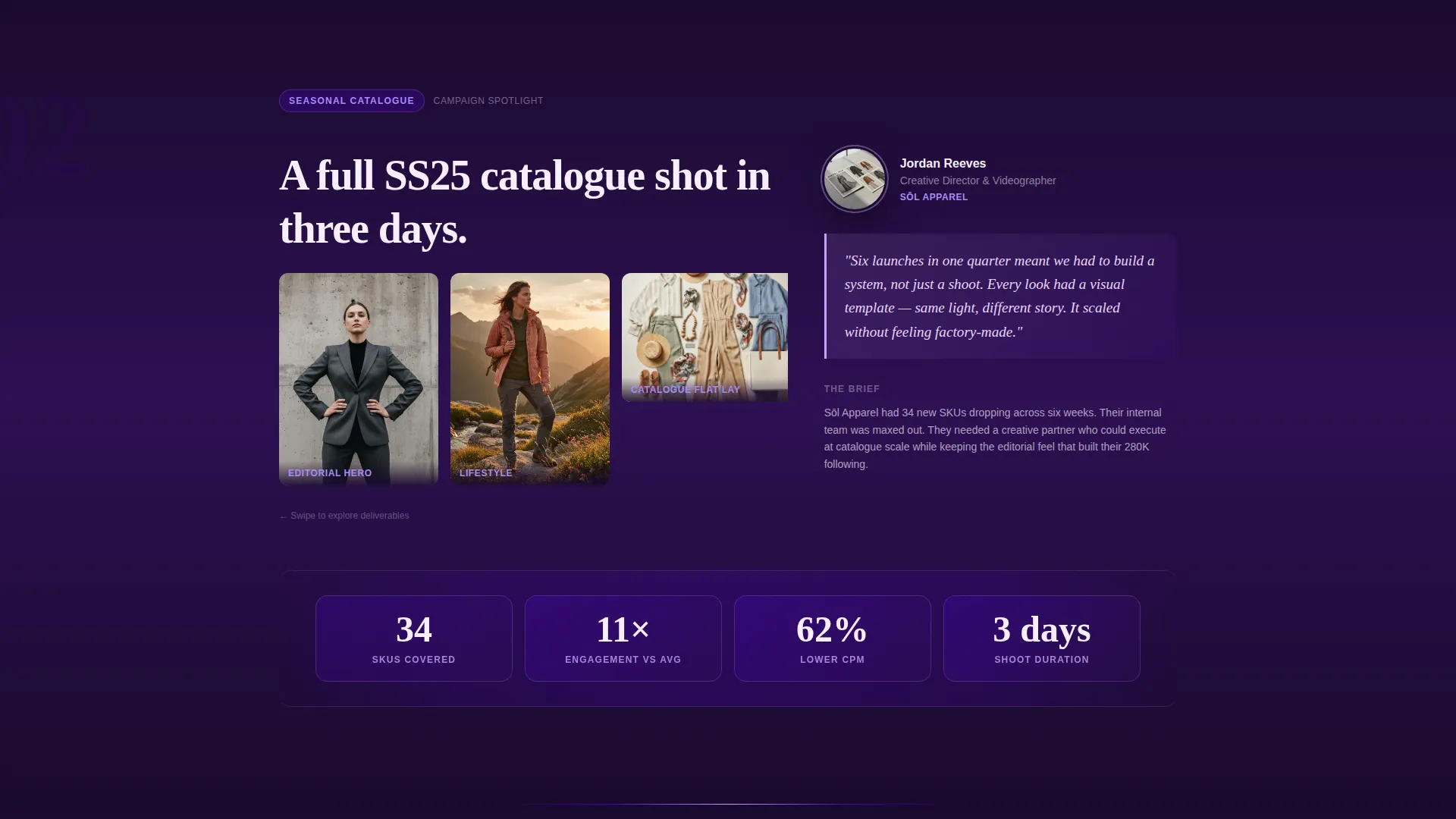
Task: Select the 3 days Shoot Duration card
Action: (1042, 639)
